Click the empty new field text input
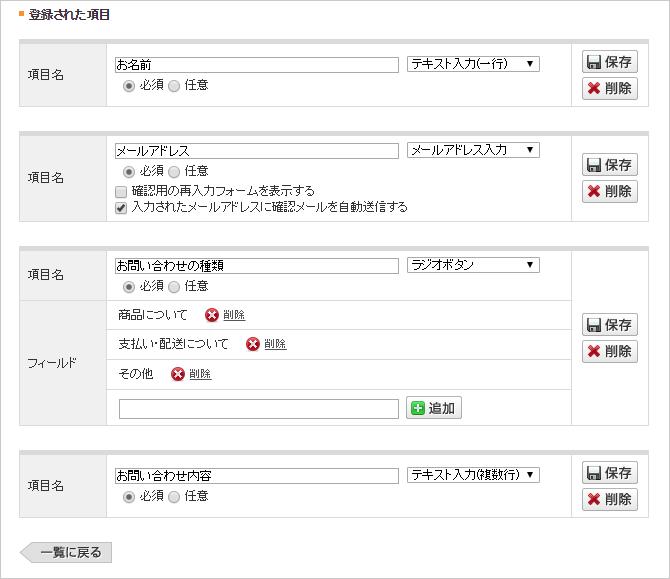This screenshot has width=670, height=579. coord(258,408)
